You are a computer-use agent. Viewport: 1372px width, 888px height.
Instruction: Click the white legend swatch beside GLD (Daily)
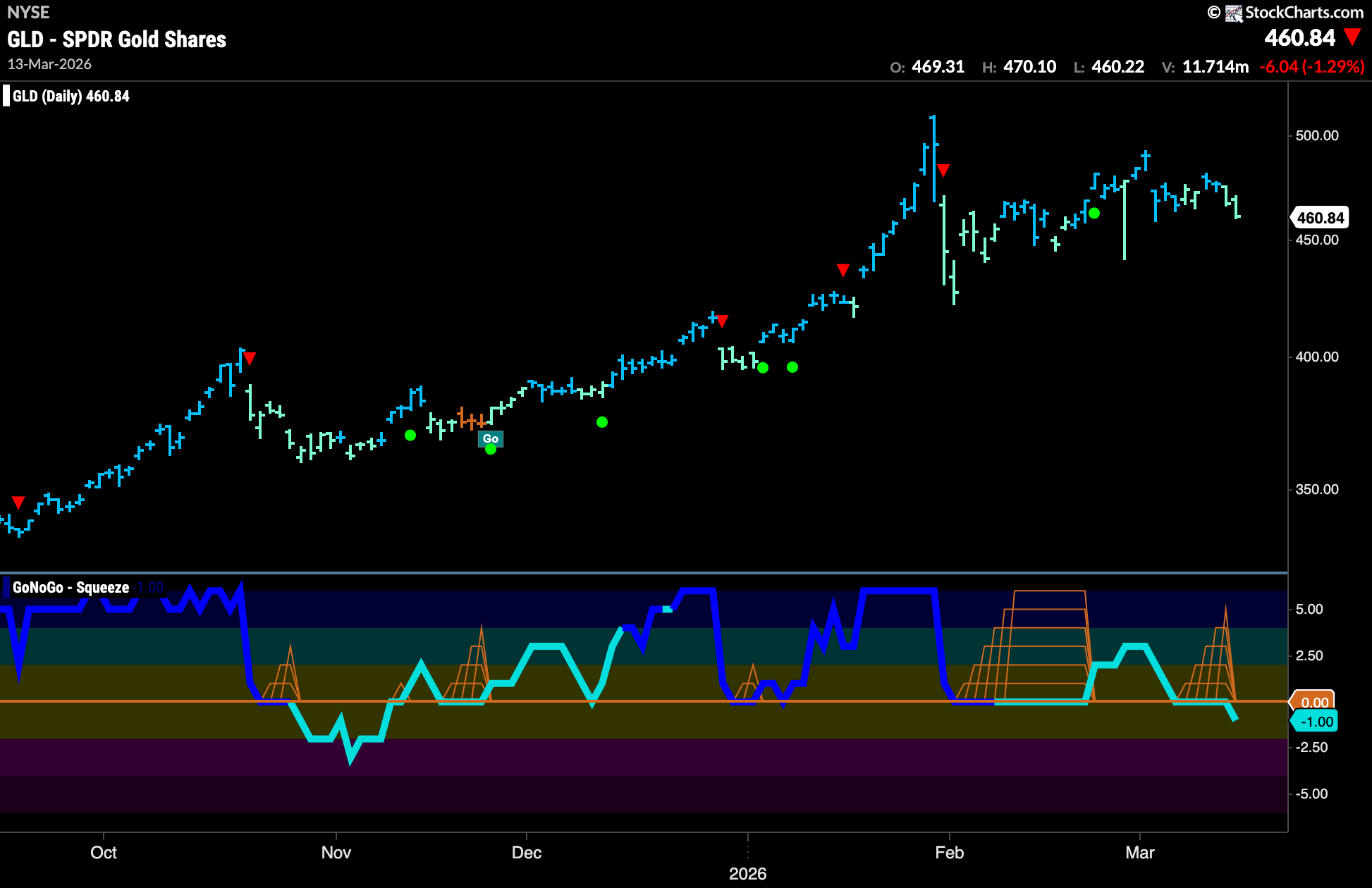(6, 96)
